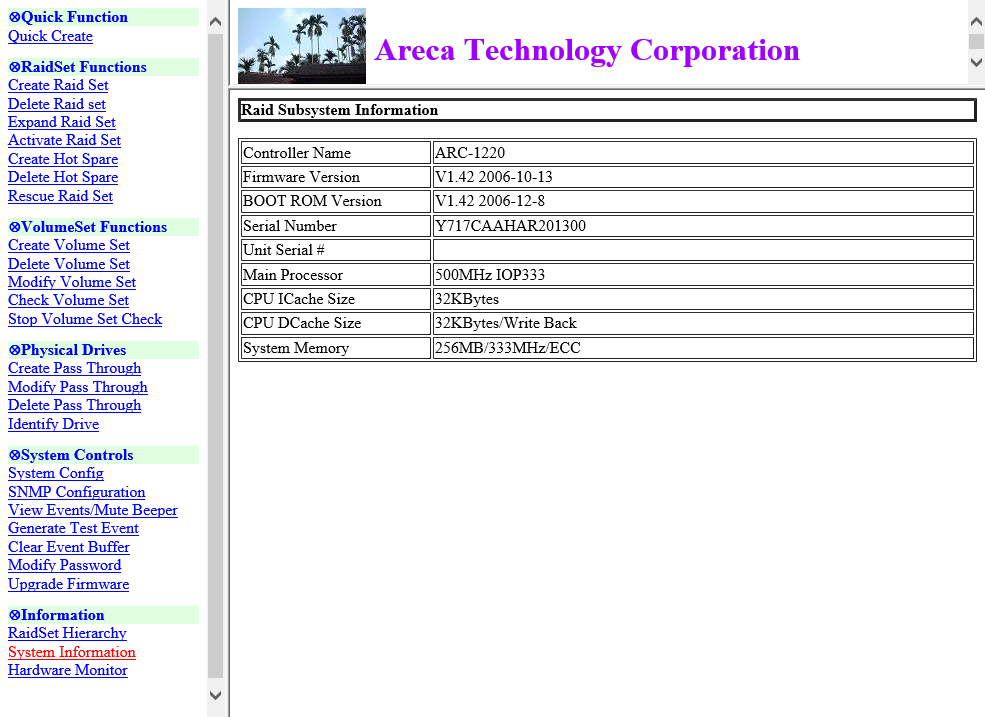
Task: Click the Raid Subsystem Information heading
Action: (x=339, y=110)
